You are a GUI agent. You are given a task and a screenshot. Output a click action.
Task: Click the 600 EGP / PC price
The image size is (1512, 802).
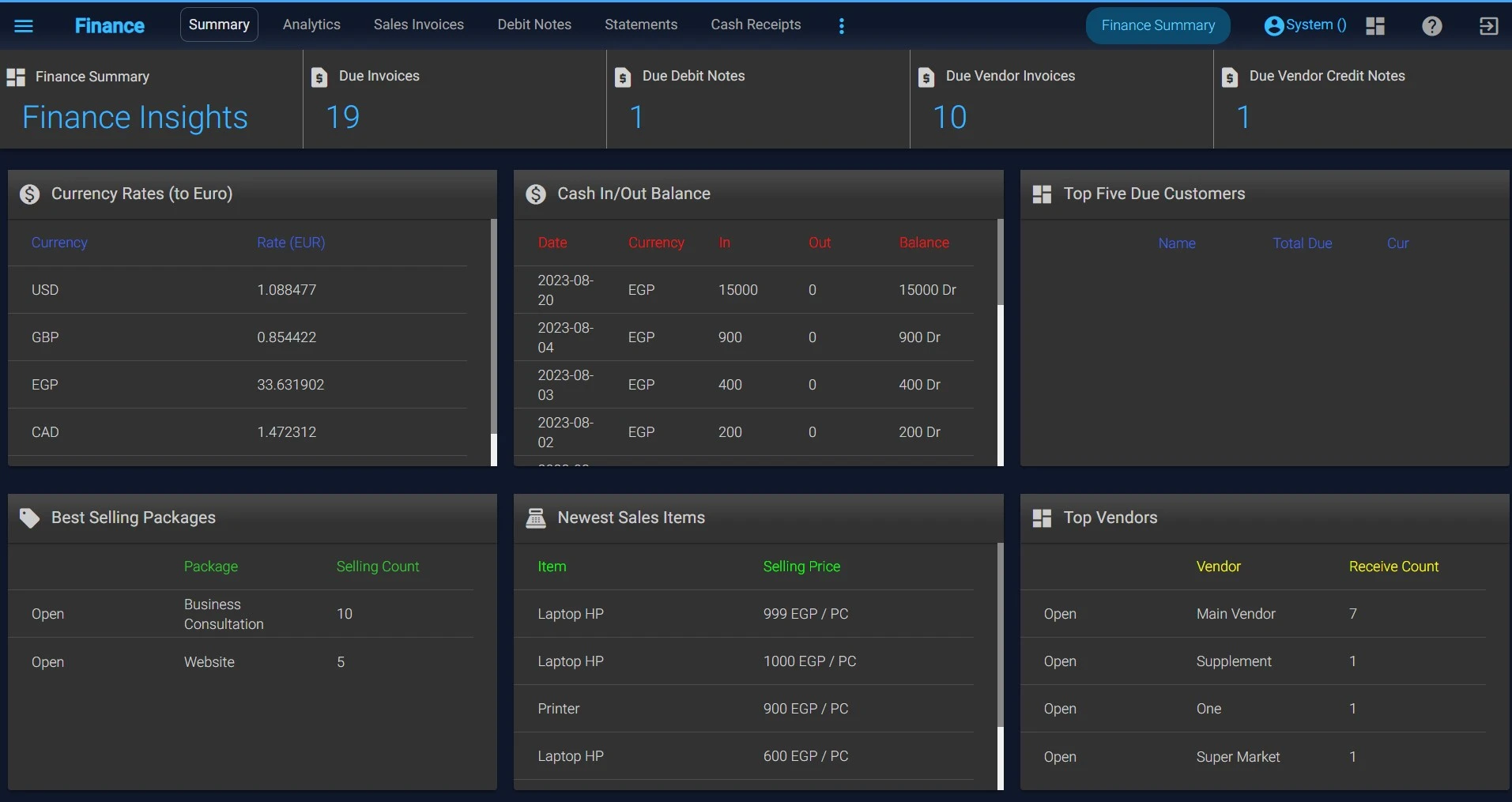(x=805, y=756)
